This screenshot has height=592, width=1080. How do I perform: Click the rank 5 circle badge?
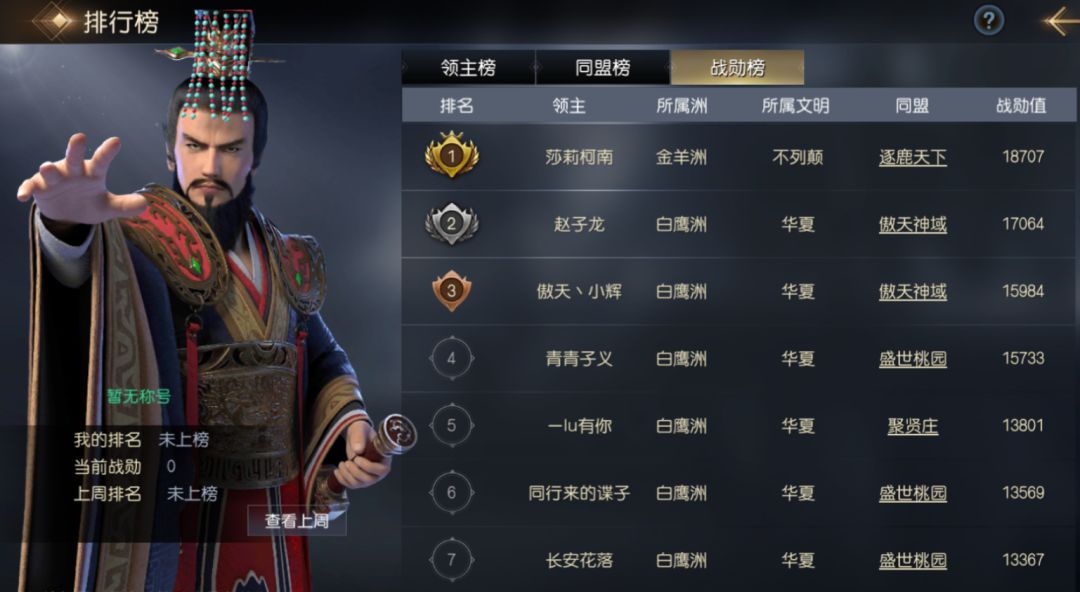click(451, 425)
